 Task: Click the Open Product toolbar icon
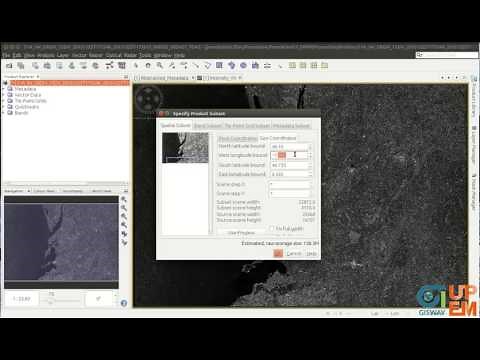coord(9,66)
